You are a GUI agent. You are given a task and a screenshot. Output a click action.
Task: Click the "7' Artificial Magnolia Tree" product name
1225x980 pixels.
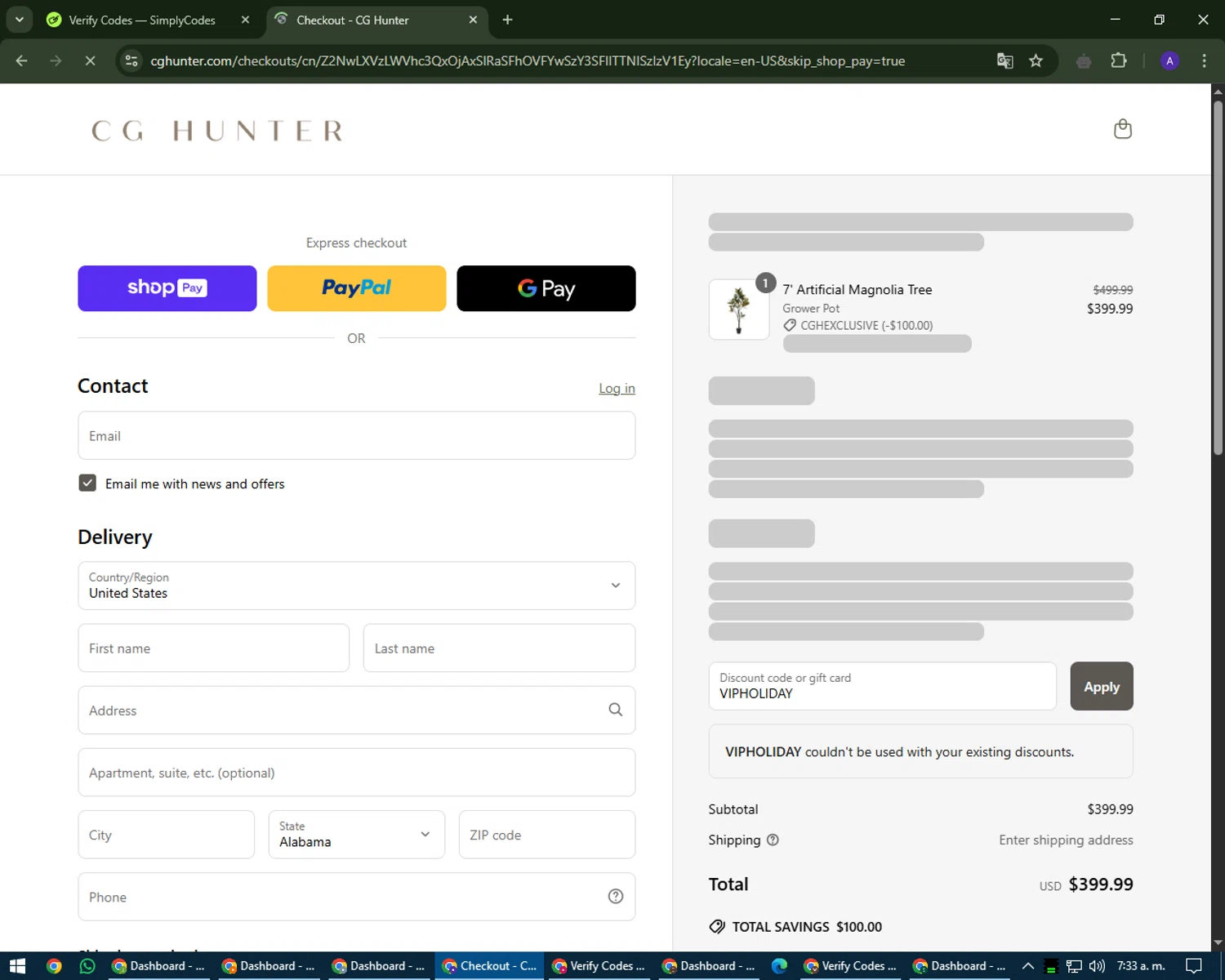(x=857, y=290)
